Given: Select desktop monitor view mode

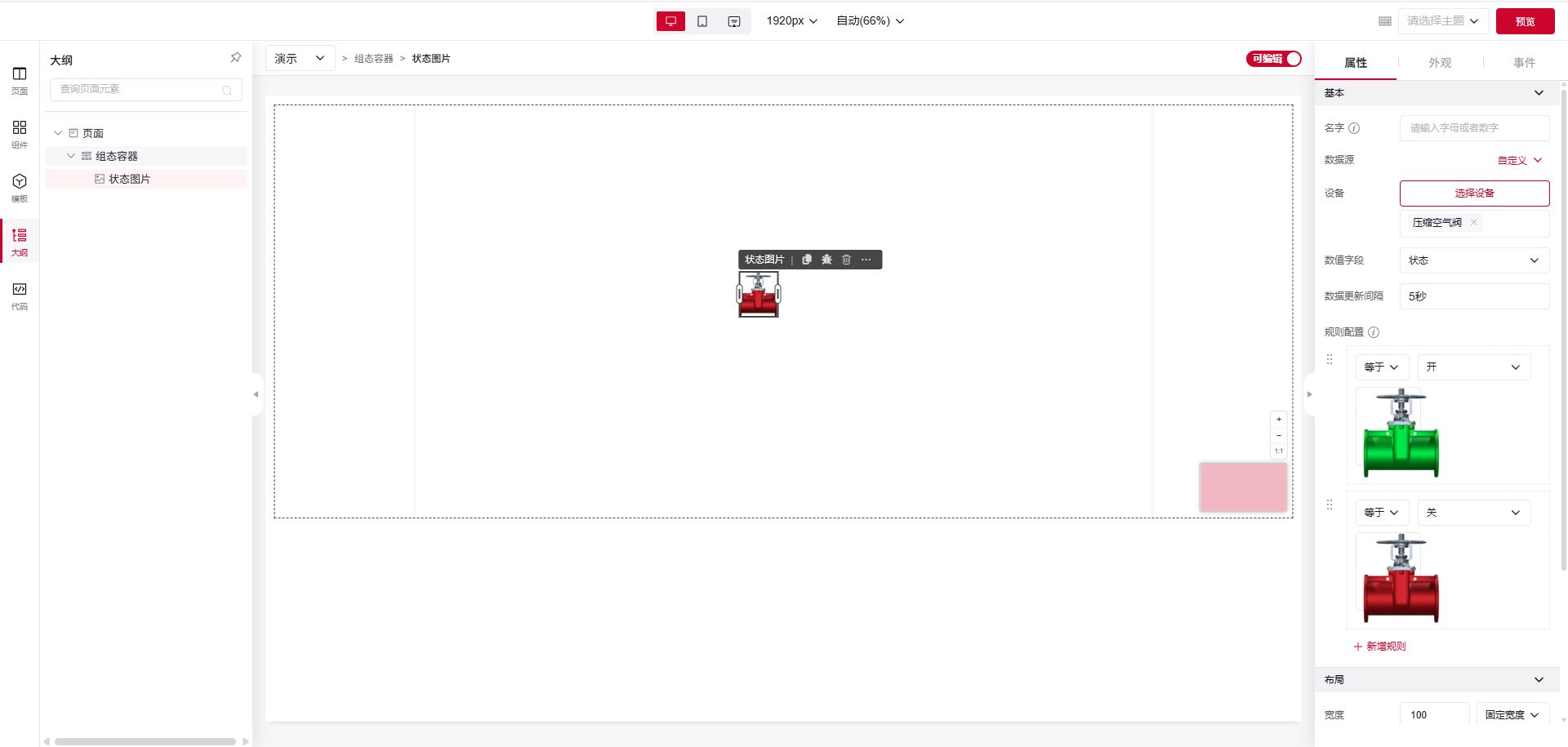Looking at the screenshot, I should click(670, 21).
